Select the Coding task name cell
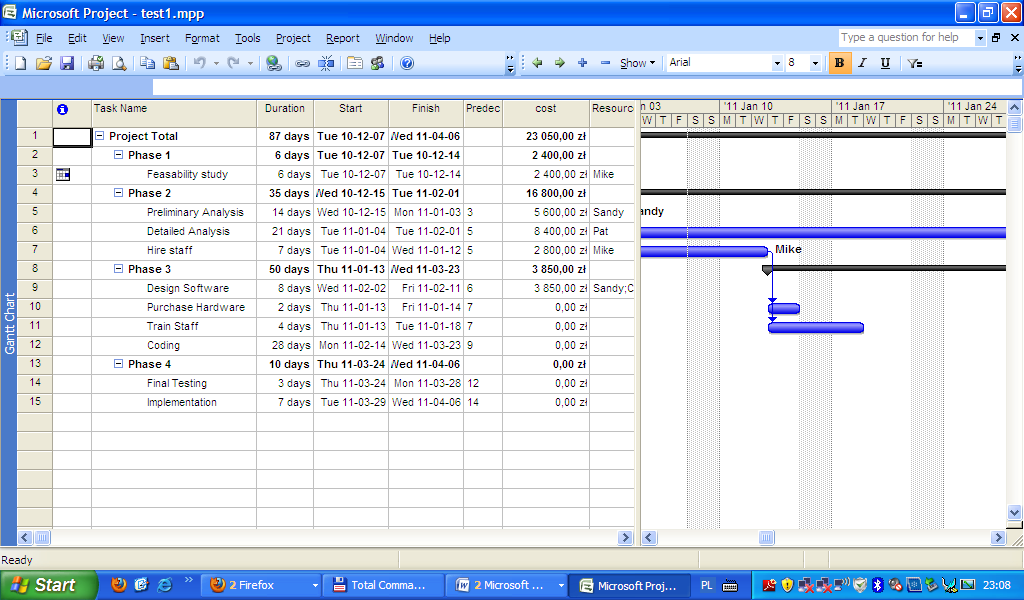The width and height of the screenshot is (1024, 600). [x=174, y=345]
